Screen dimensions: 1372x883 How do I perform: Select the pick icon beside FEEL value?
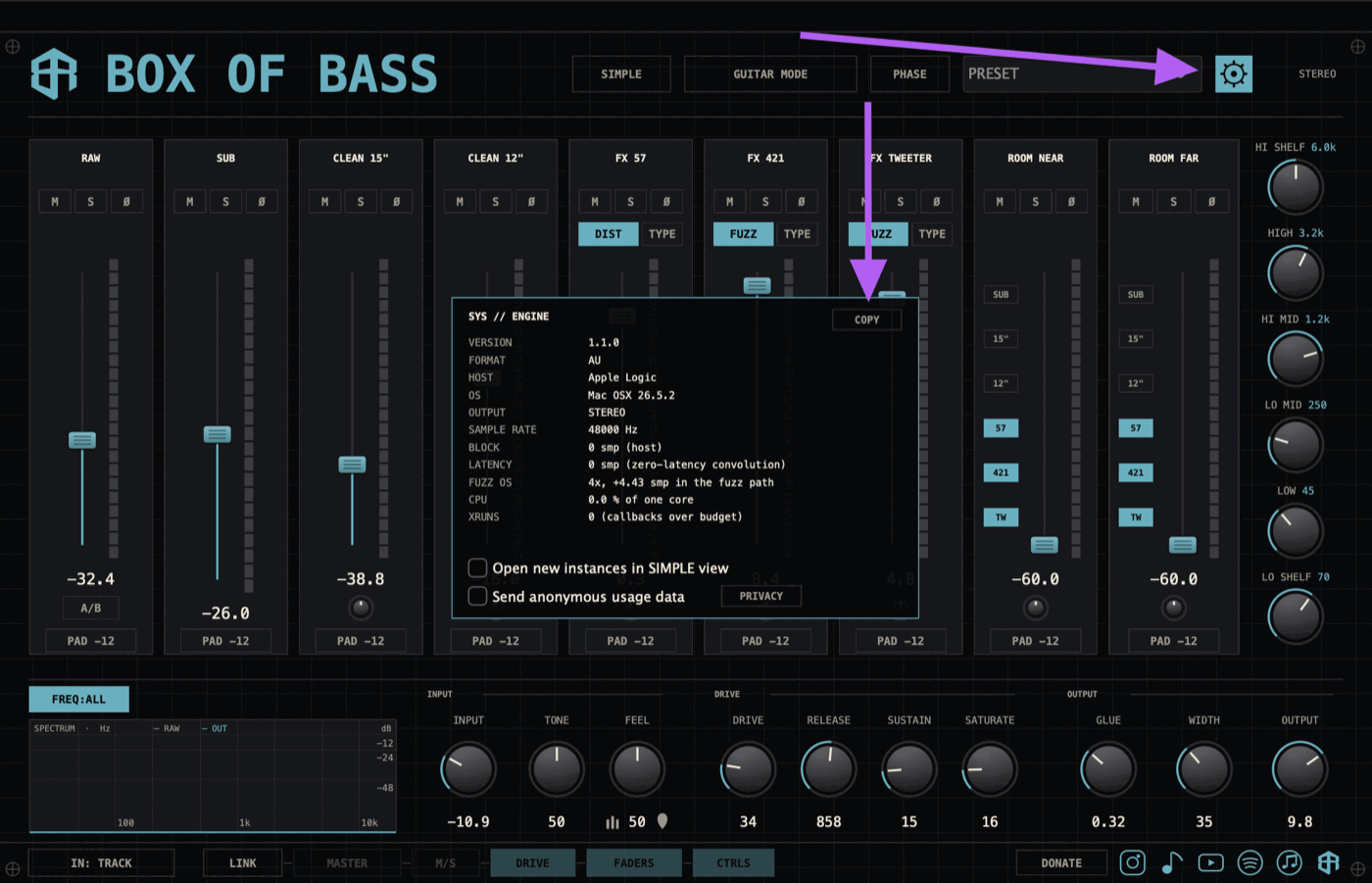coord(662,821)
